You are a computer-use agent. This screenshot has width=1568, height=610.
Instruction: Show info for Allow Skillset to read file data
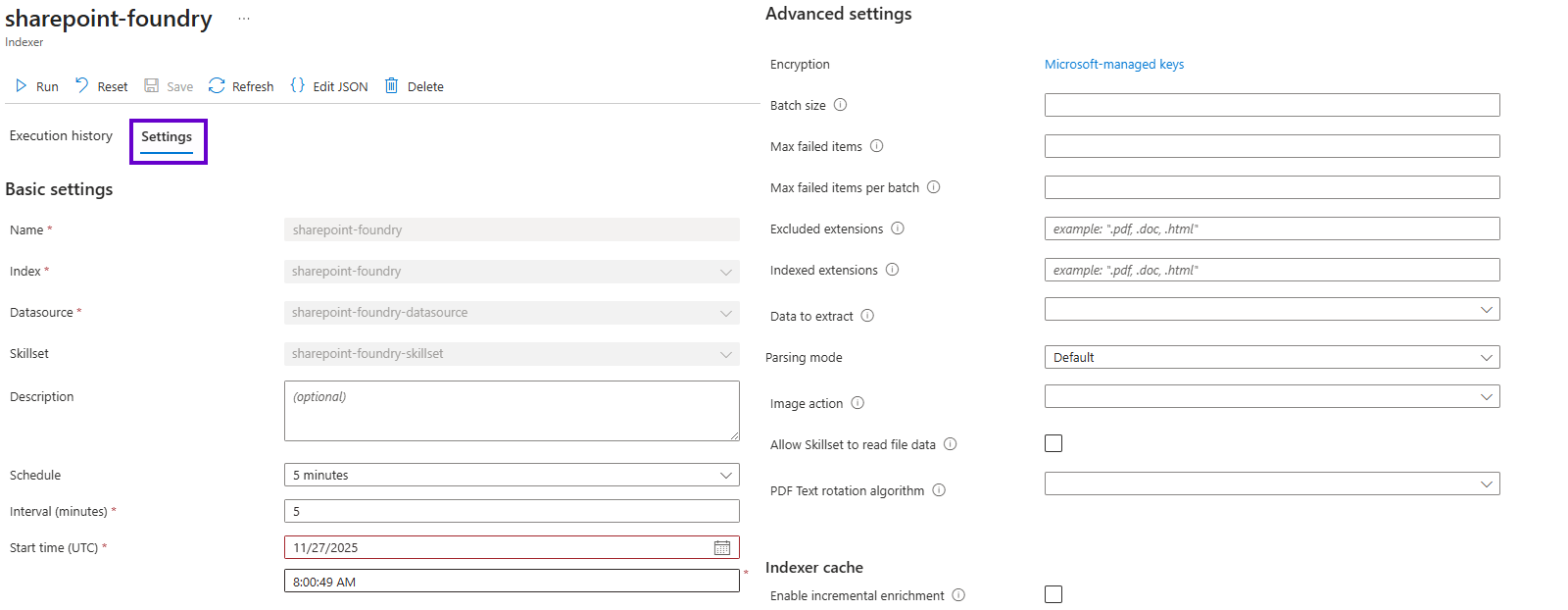(x=951, y=444)
